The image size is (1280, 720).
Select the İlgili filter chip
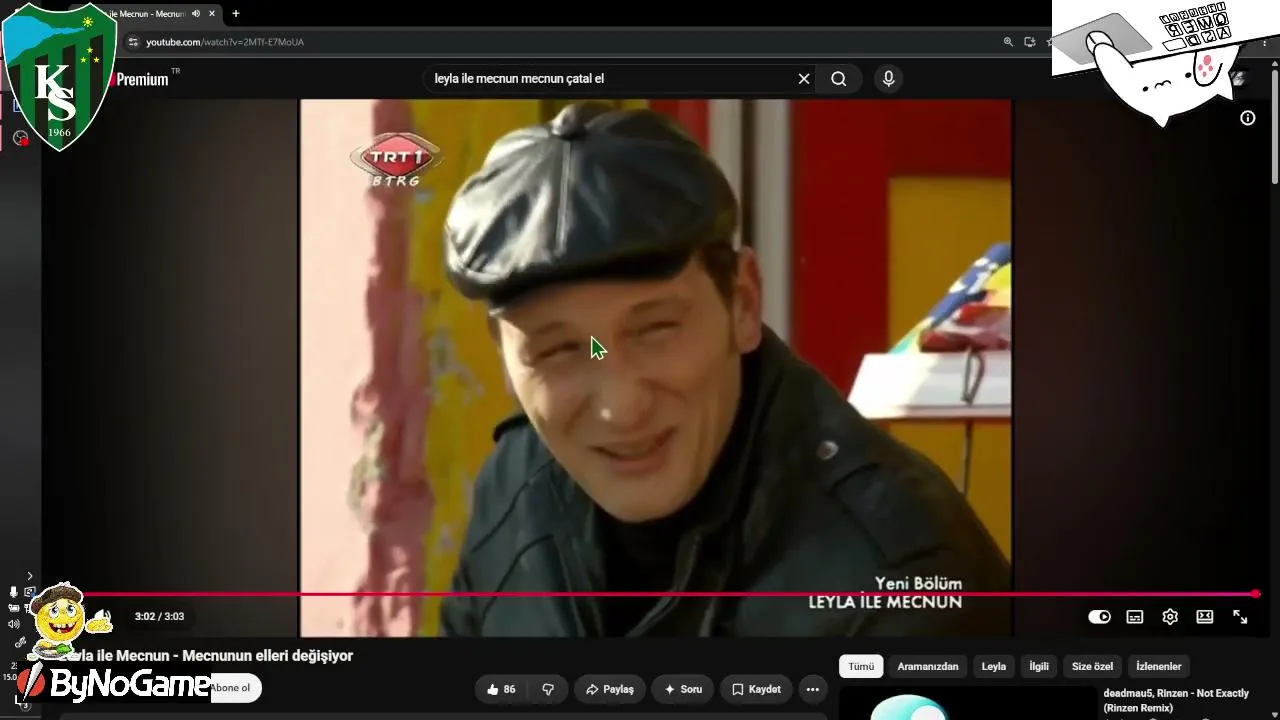[1039, 666]
